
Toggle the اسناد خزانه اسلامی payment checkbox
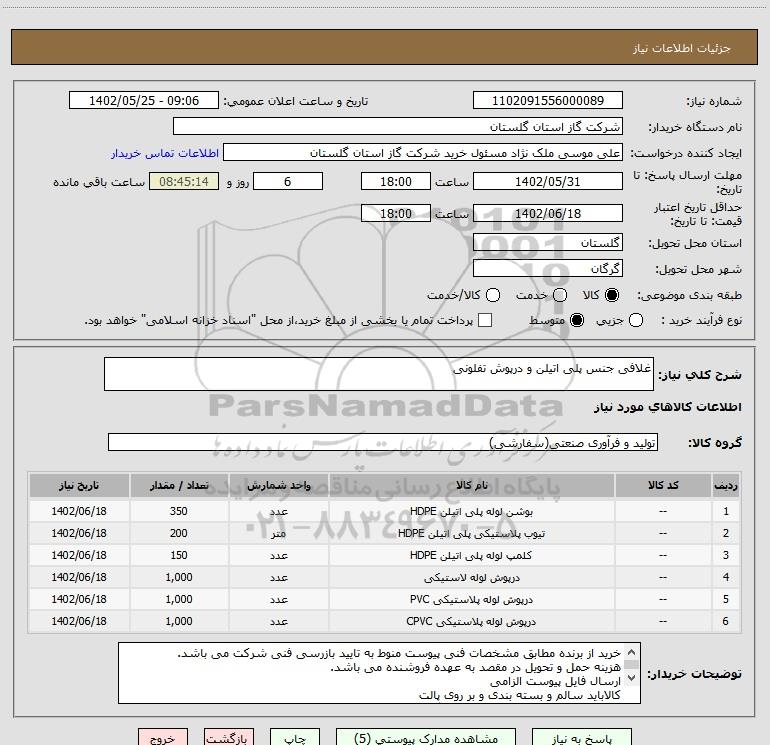click(x=485, y=320)
